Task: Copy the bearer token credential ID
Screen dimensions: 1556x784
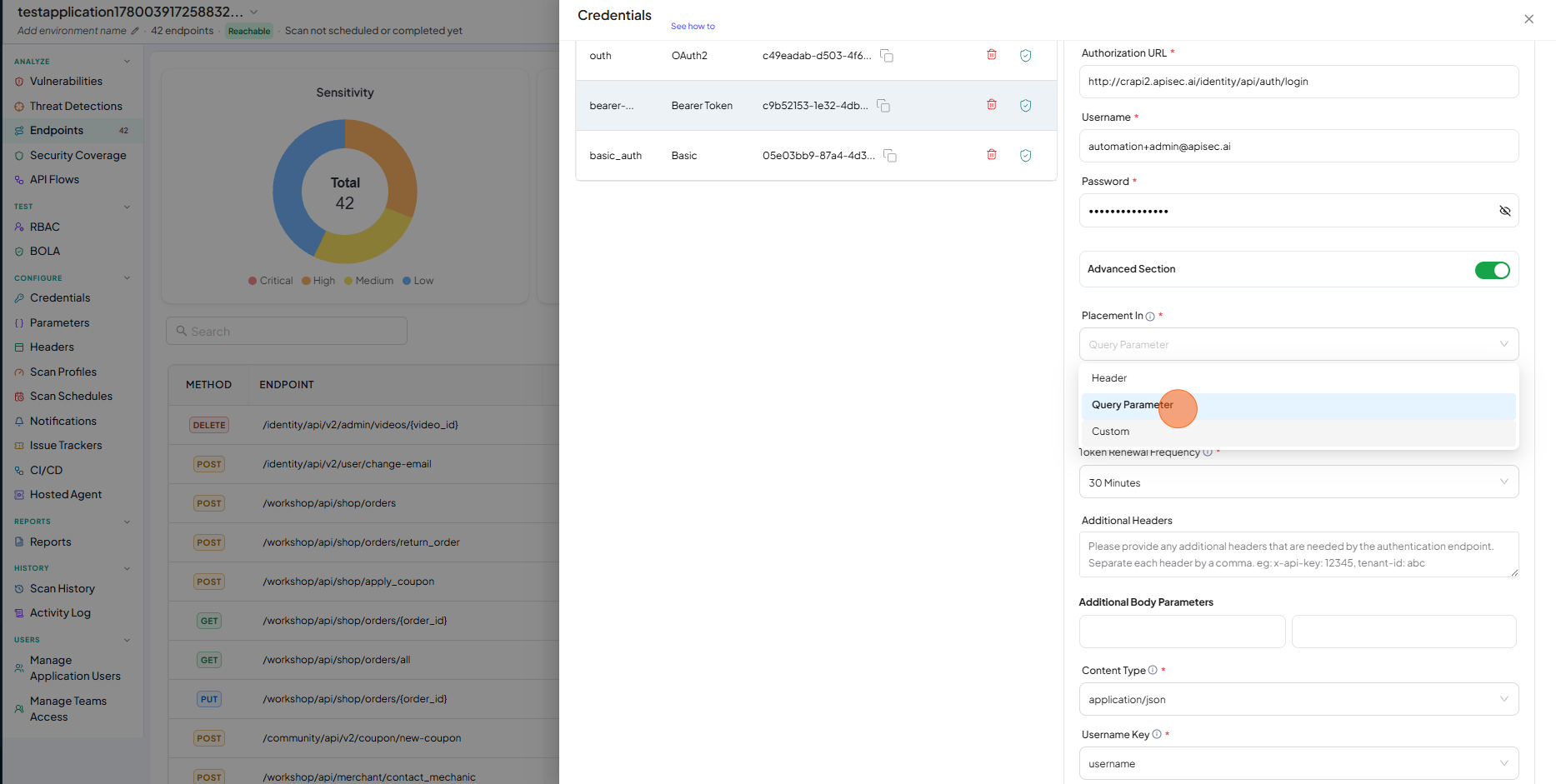Action: point(883,106)
